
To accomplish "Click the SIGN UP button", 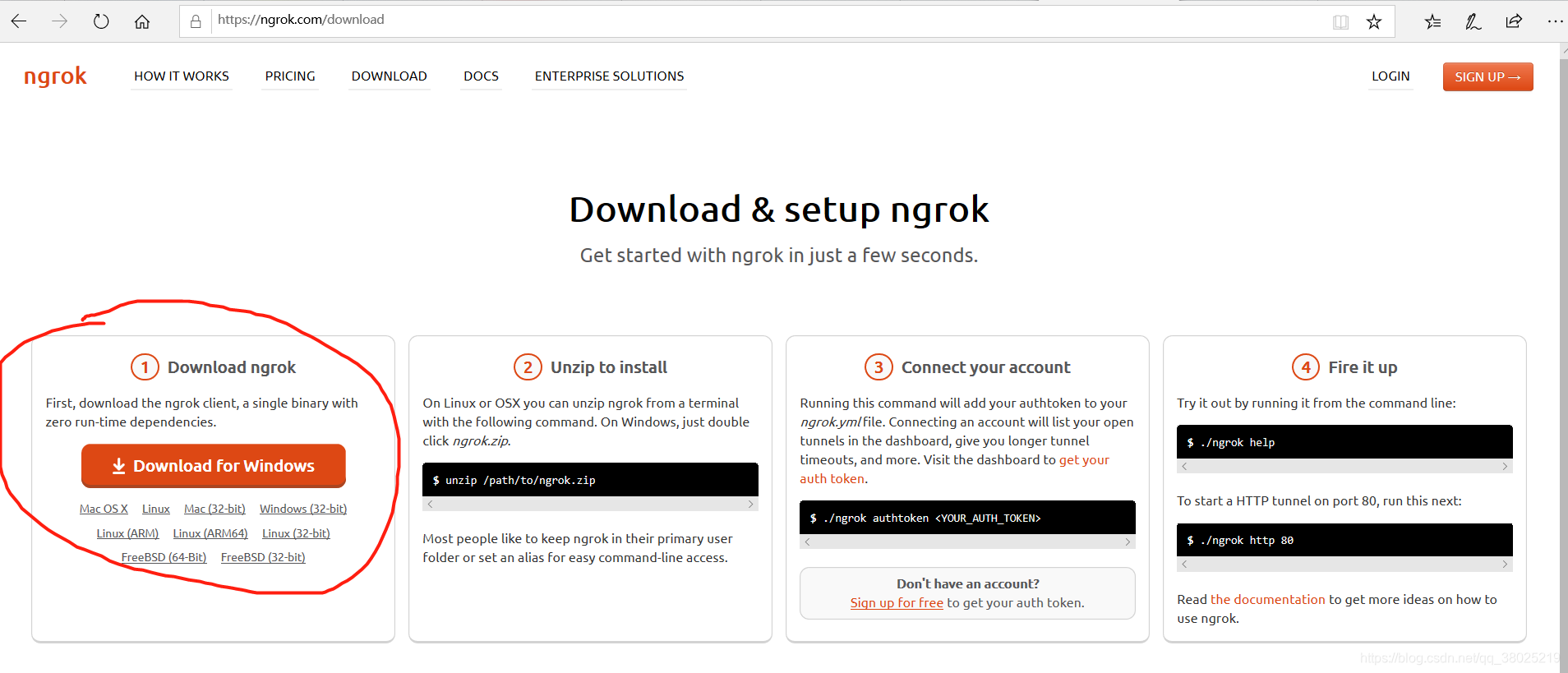I will (x=1487, y=76).
